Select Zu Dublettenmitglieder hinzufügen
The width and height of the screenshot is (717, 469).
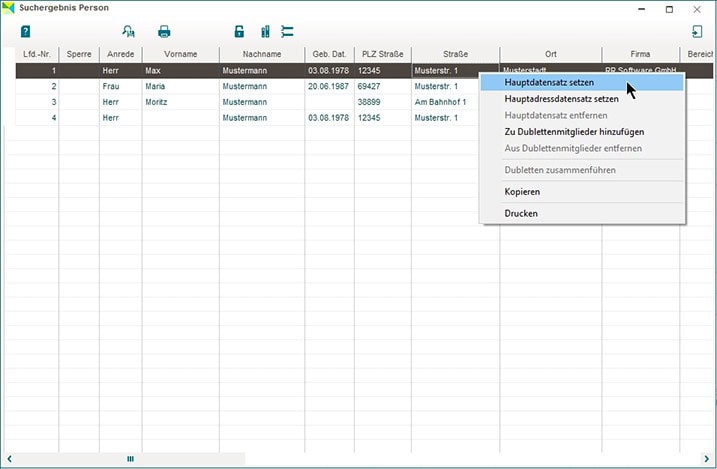(582, 132)
